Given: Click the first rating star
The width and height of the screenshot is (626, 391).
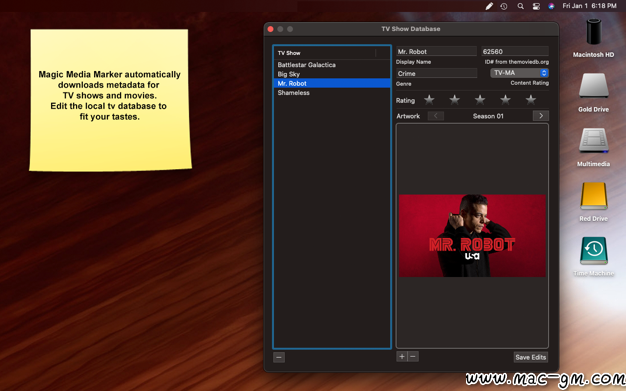Looking at the screenshot, I should click(x=429, y=100).
